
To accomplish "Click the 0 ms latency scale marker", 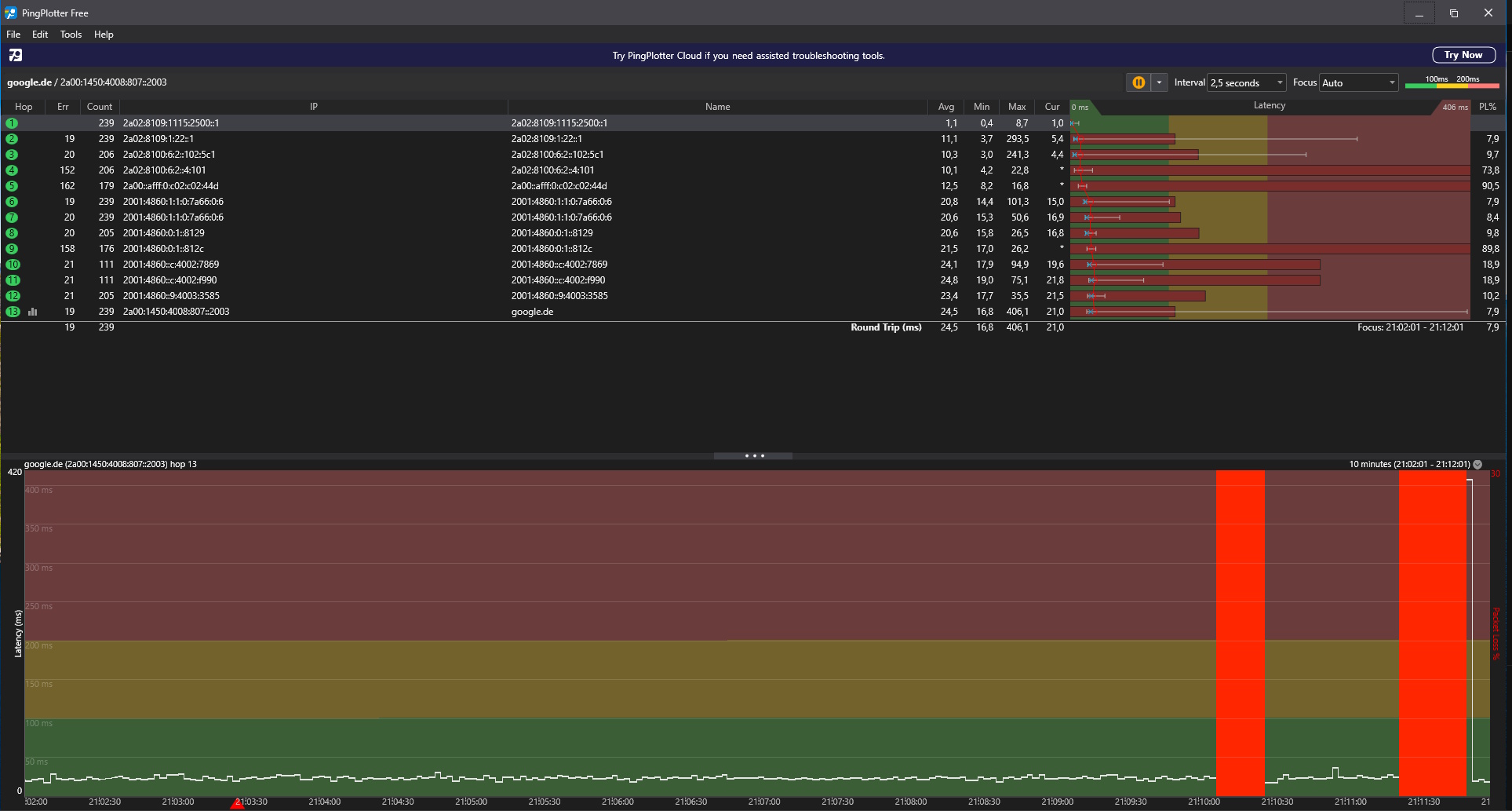I will (1080, 108).
